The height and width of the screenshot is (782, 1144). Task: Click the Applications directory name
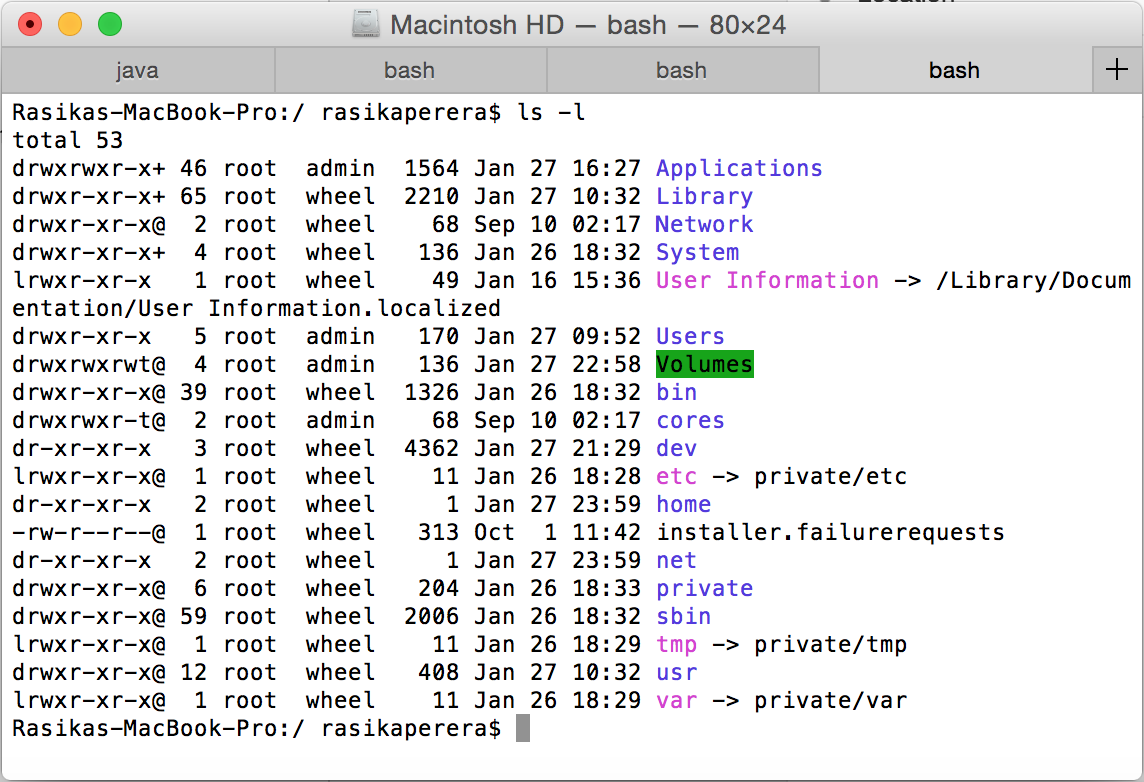739,169
